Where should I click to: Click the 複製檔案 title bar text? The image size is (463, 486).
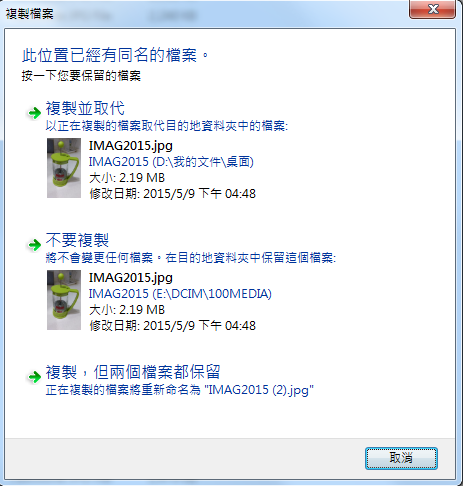tap(30, 14)
